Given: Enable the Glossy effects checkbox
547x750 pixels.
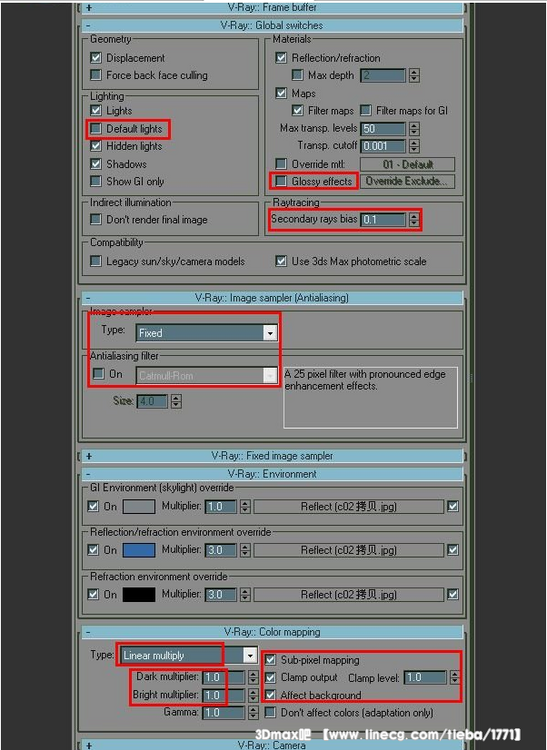Looking at the screenshot, I should pos(281,181).
